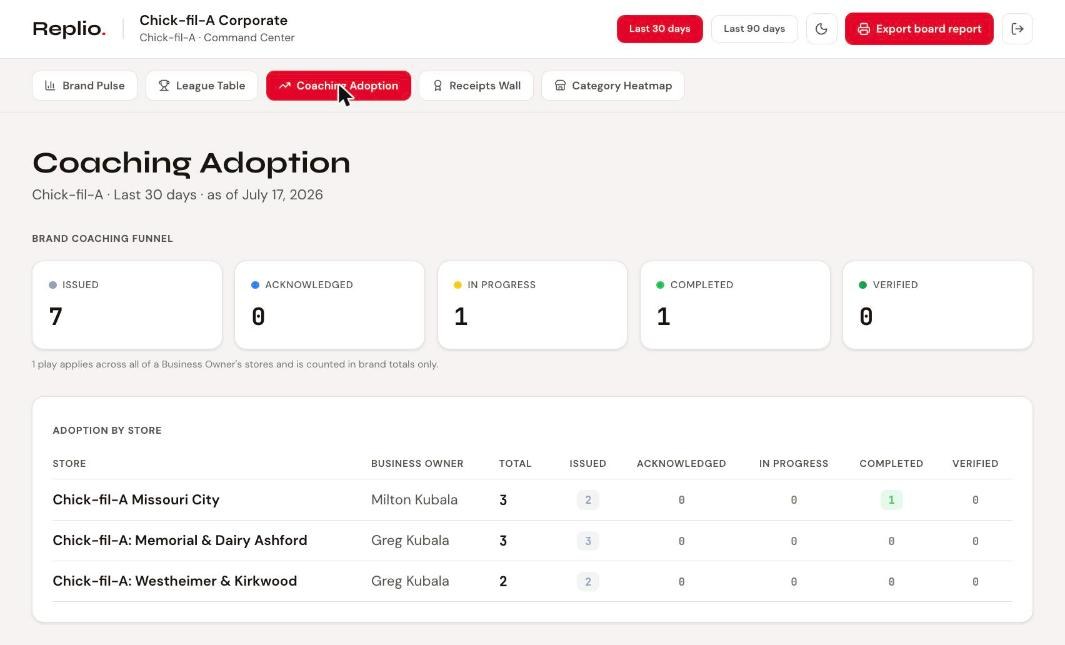The width and height of the screenshot is (1065, 645).
Task: Click the bar chart icon on Brand Pulse
Action: tap(50, 86)
